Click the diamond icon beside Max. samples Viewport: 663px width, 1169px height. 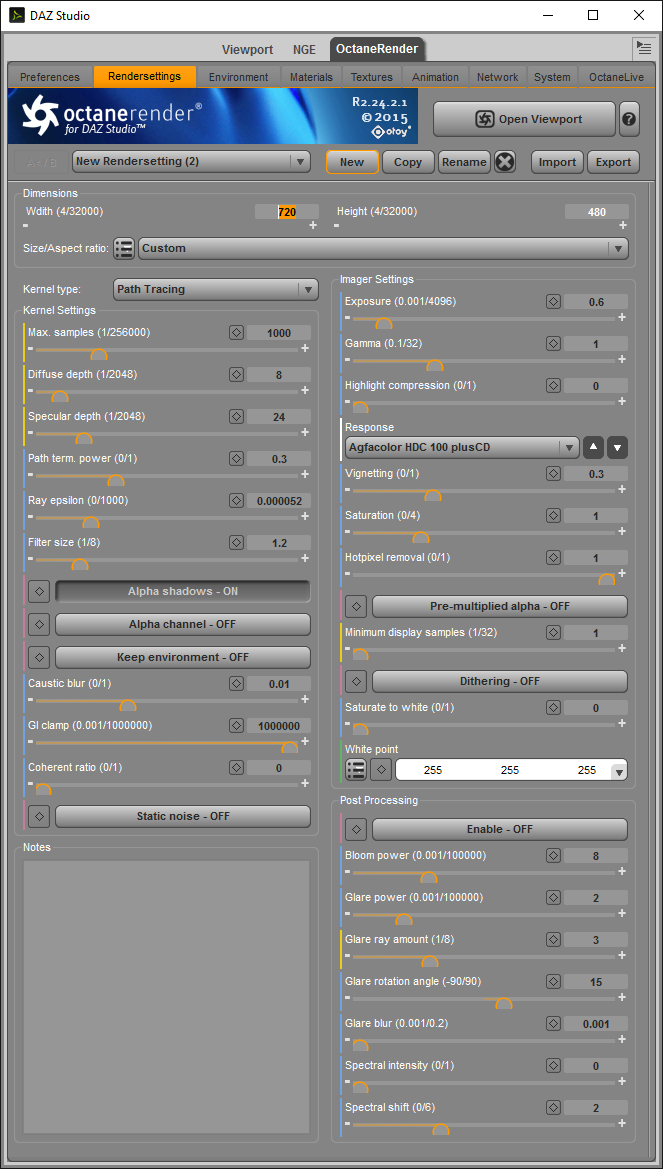(x=236, y=333)
